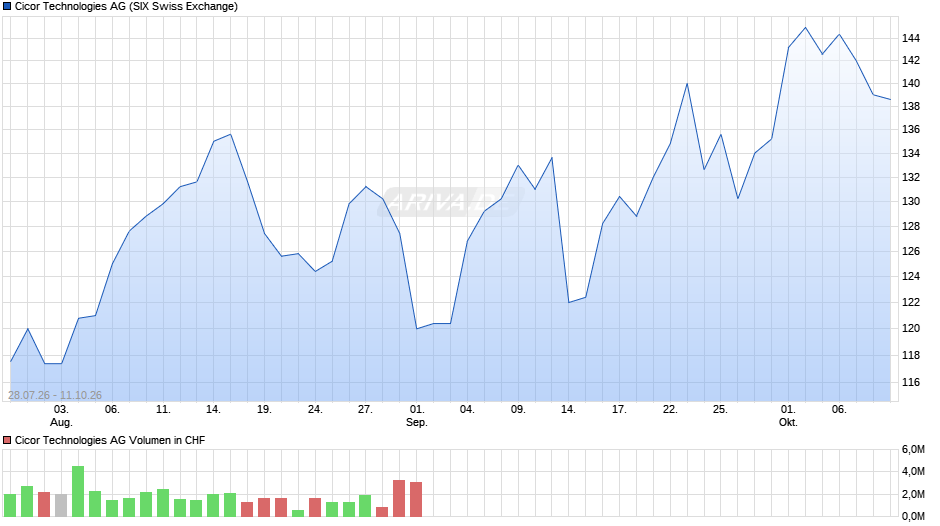Click the '6,0M' volume axis label
This screenshot has height=526, width=940.
pyautogui.click(x=913, y=450)
